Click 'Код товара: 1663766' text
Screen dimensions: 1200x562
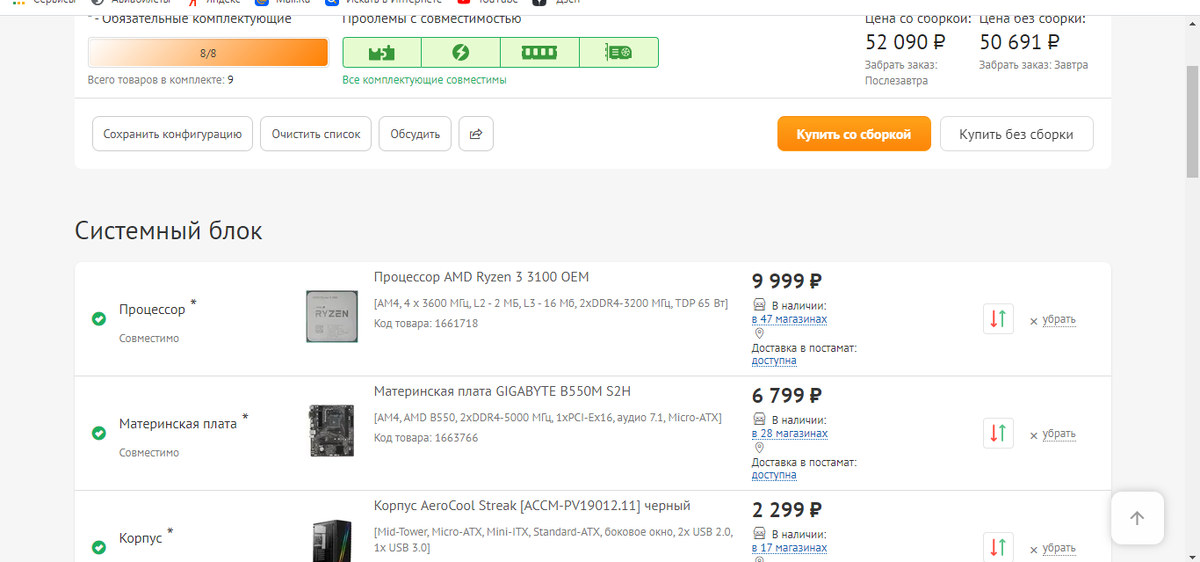point(426,437)
